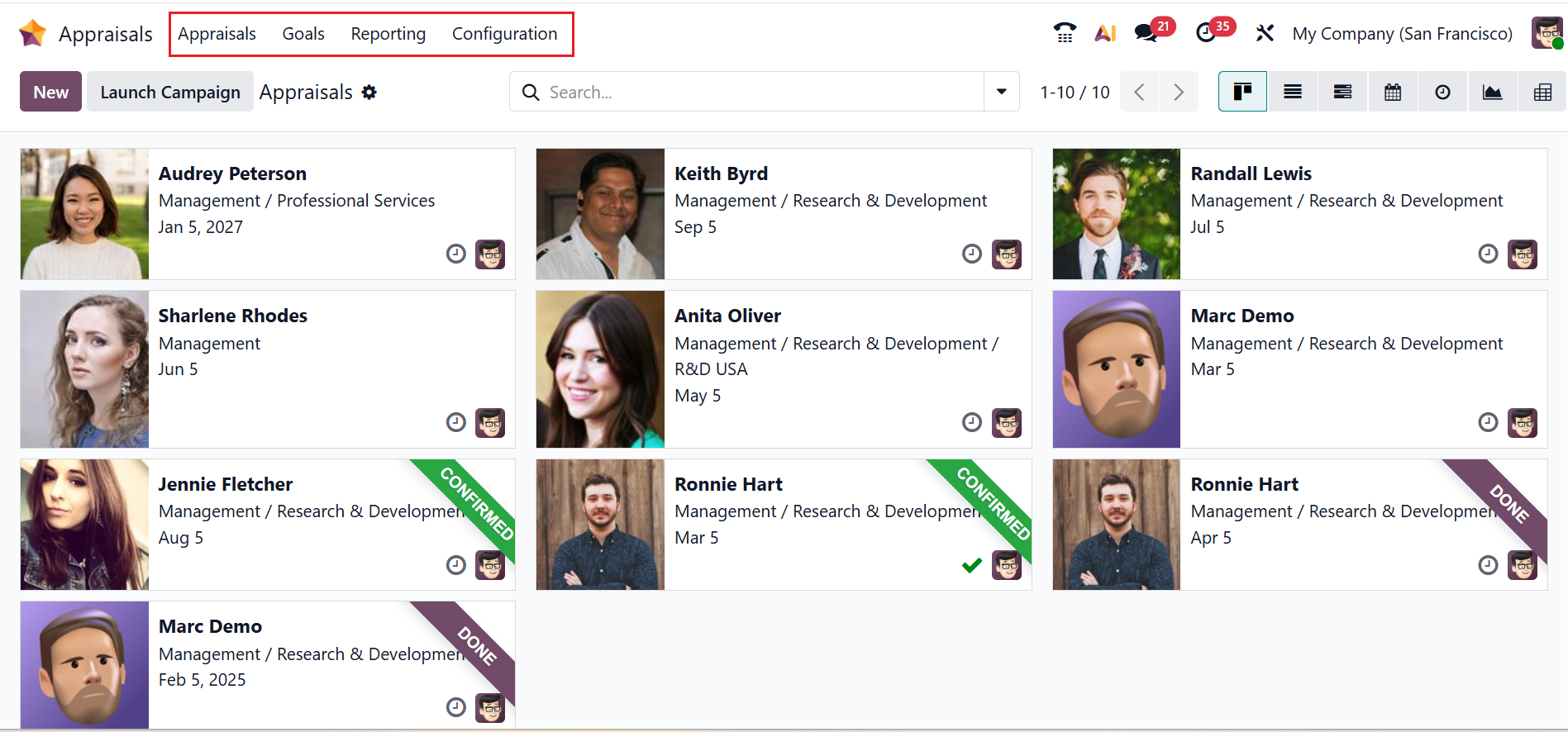Switch to the activity view
The width and height of the screenshot is (1568, 732).
pos(1442,92)
